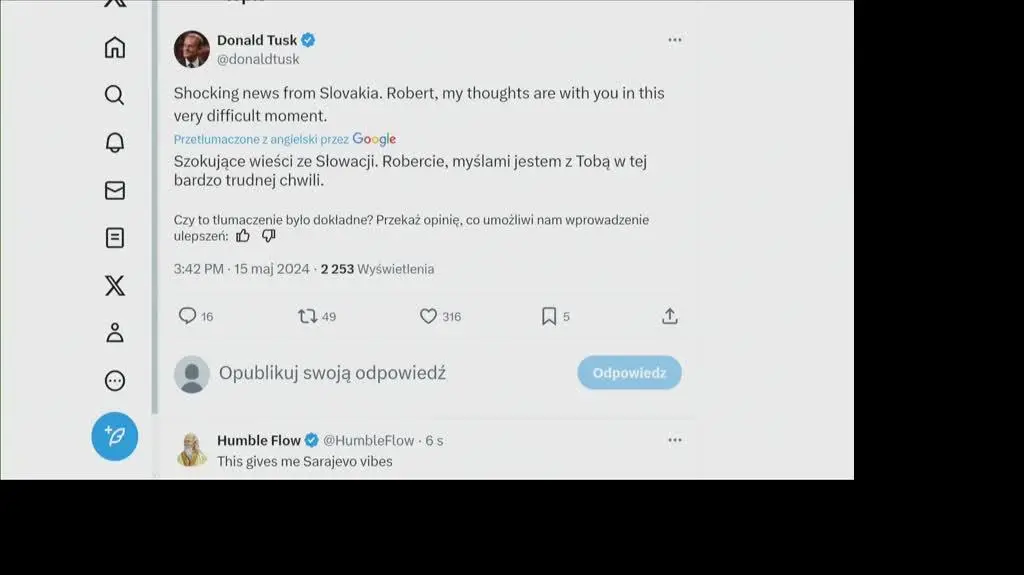The width and height of the screenshot is (1024, 575).
Task: Open three-dot menu on Humble Flow's reply
Action: tap(675, 440)
